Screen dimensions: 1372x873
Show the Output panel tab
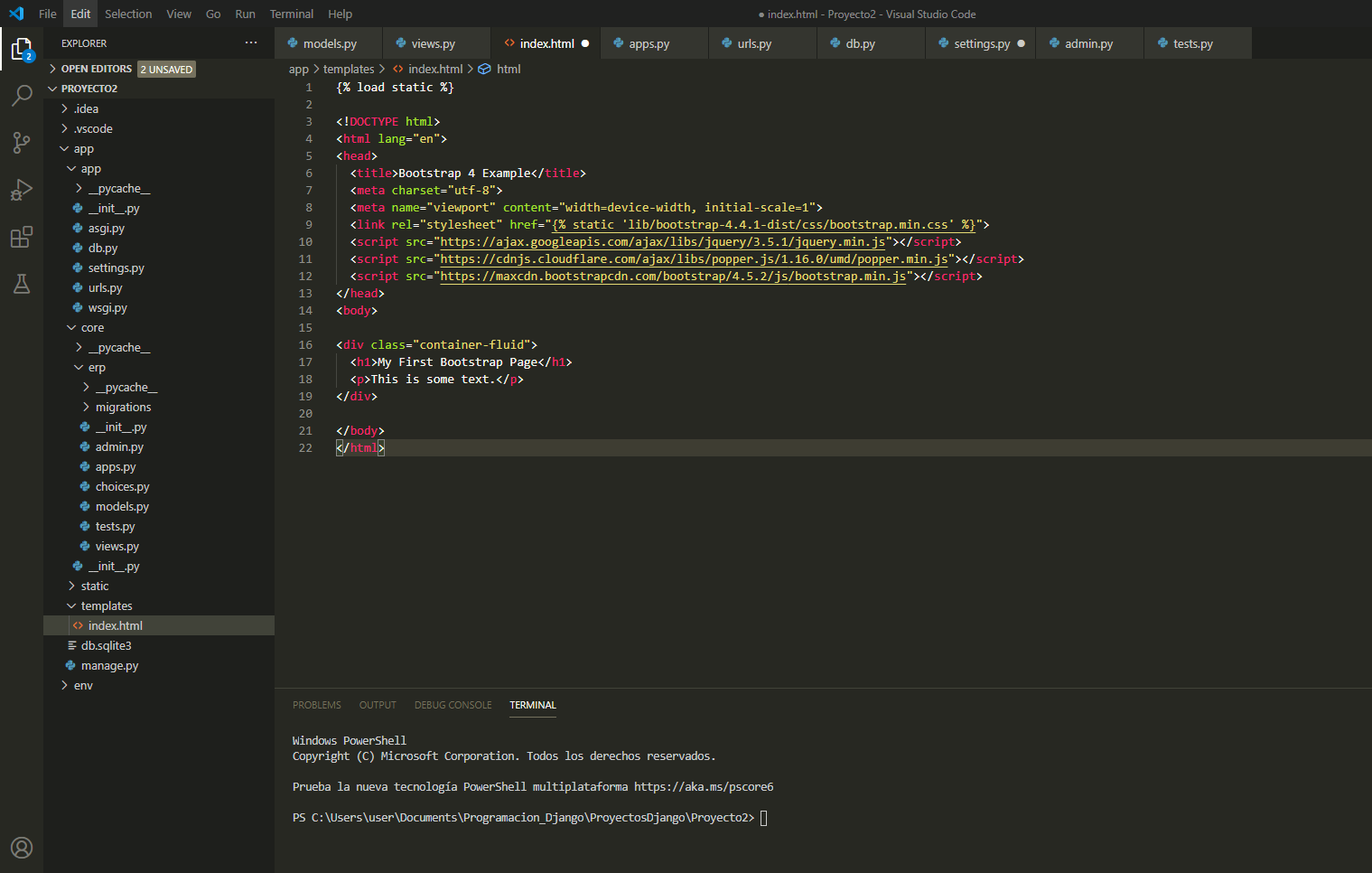378,705
